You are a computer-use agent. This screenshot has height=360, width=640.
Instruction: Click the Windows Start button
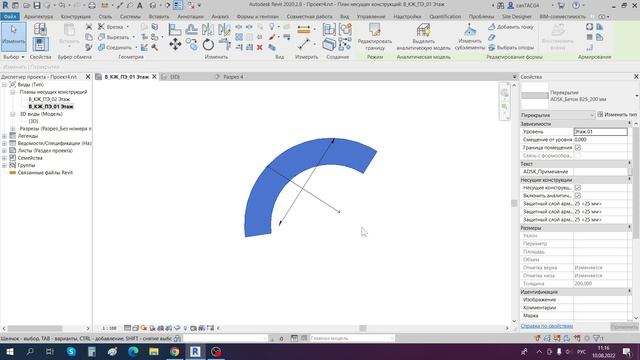click(9, 351)
